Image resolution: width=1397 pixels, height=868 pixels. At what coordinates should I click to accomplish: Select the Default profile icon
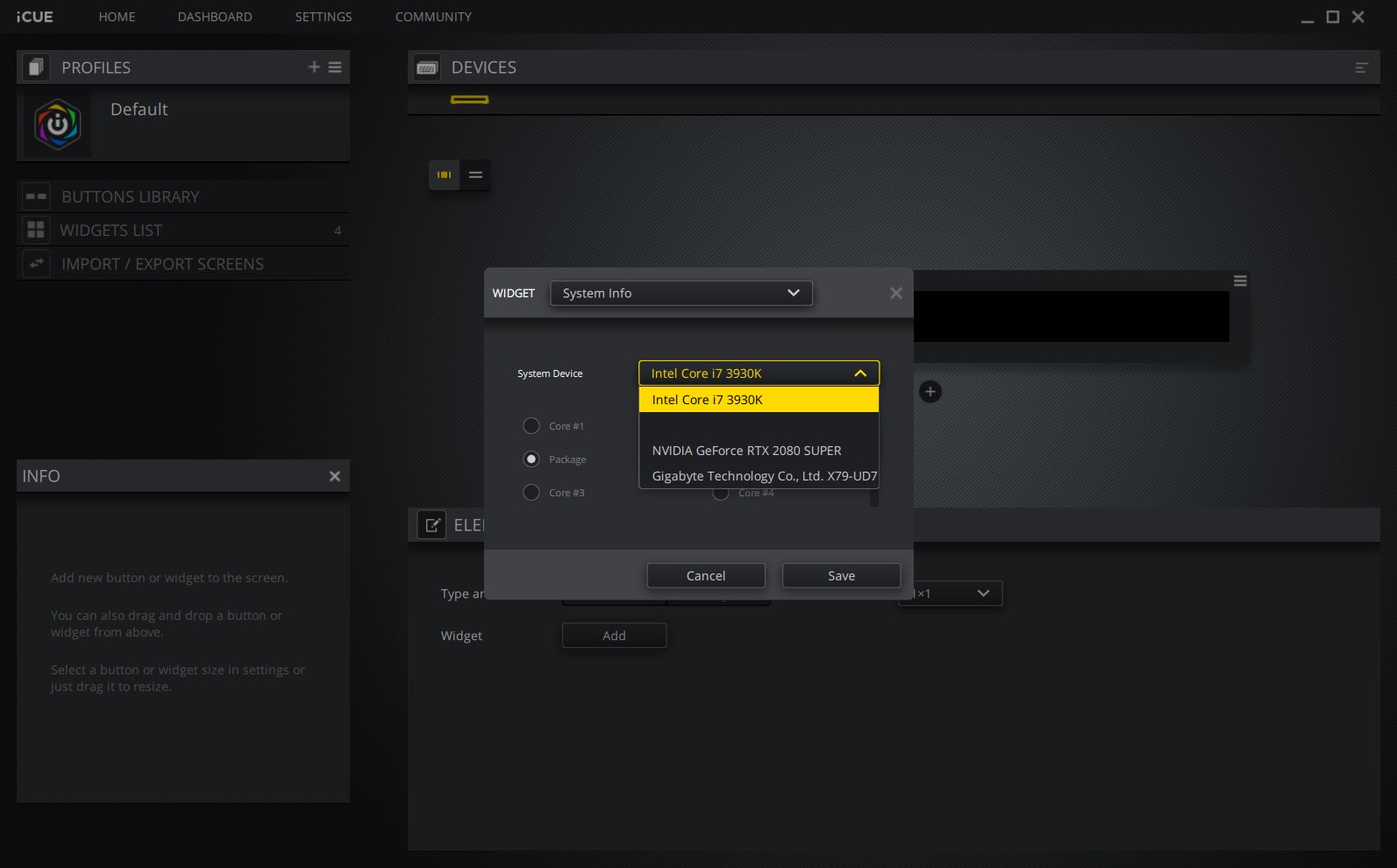(58, 125)
